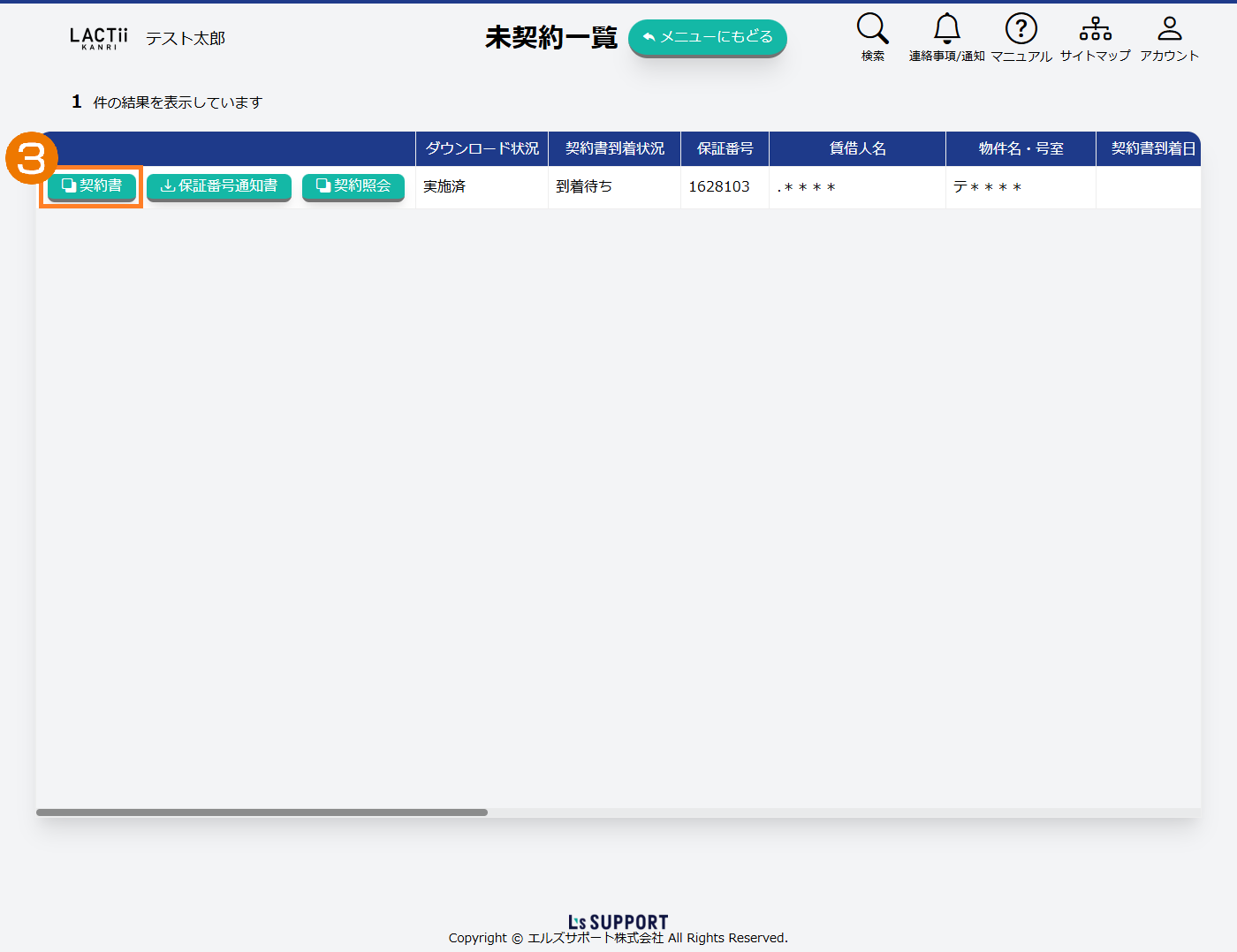Image resolution: width=1237 pixels, height=952 pixels.
Task: Click the アカウント person icon
Action: pyautogui.click(x=1169, y=29)
